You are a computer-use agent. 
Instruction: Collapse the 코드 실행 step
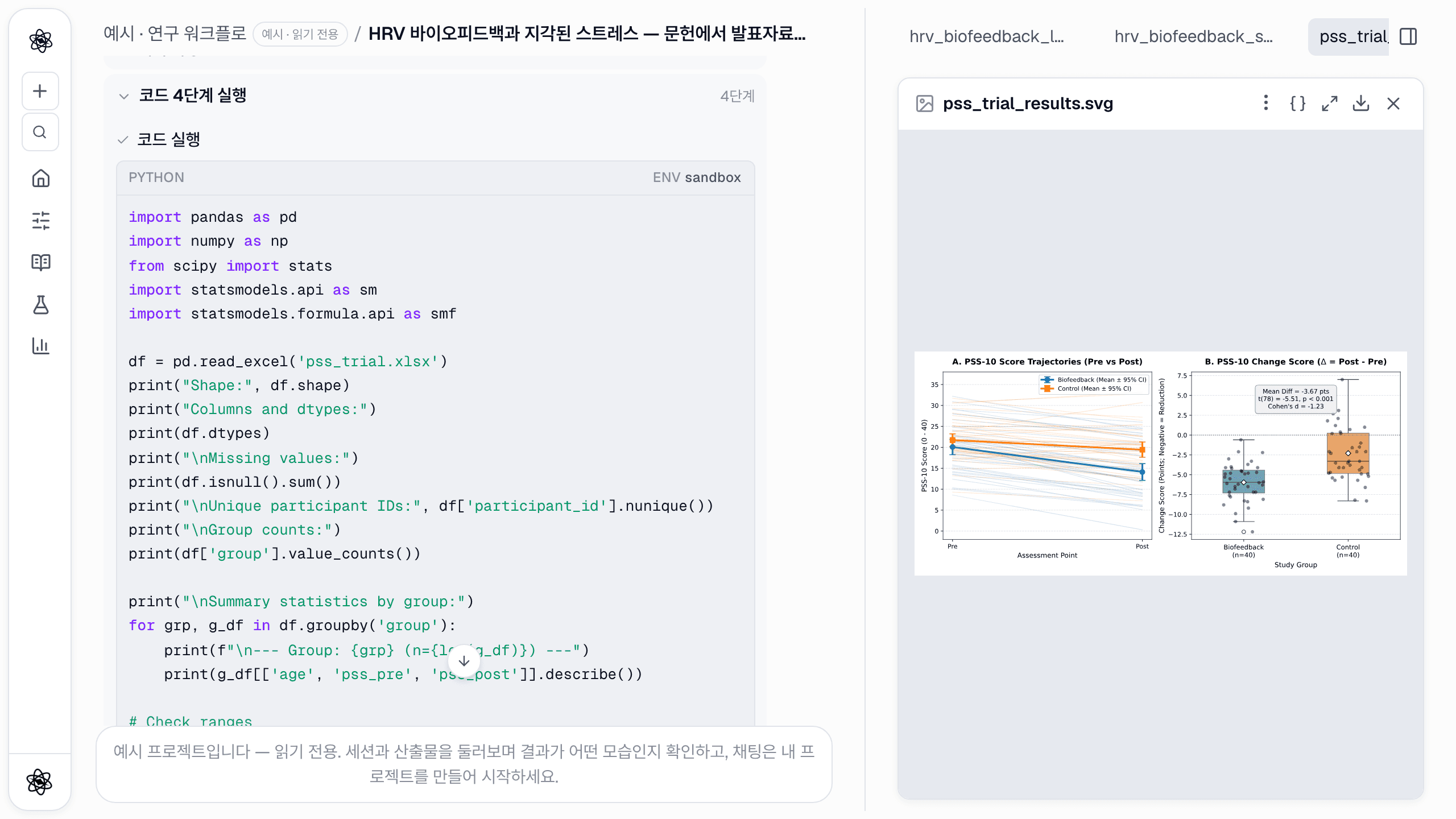pyautogui.click(x=123, y=140)
